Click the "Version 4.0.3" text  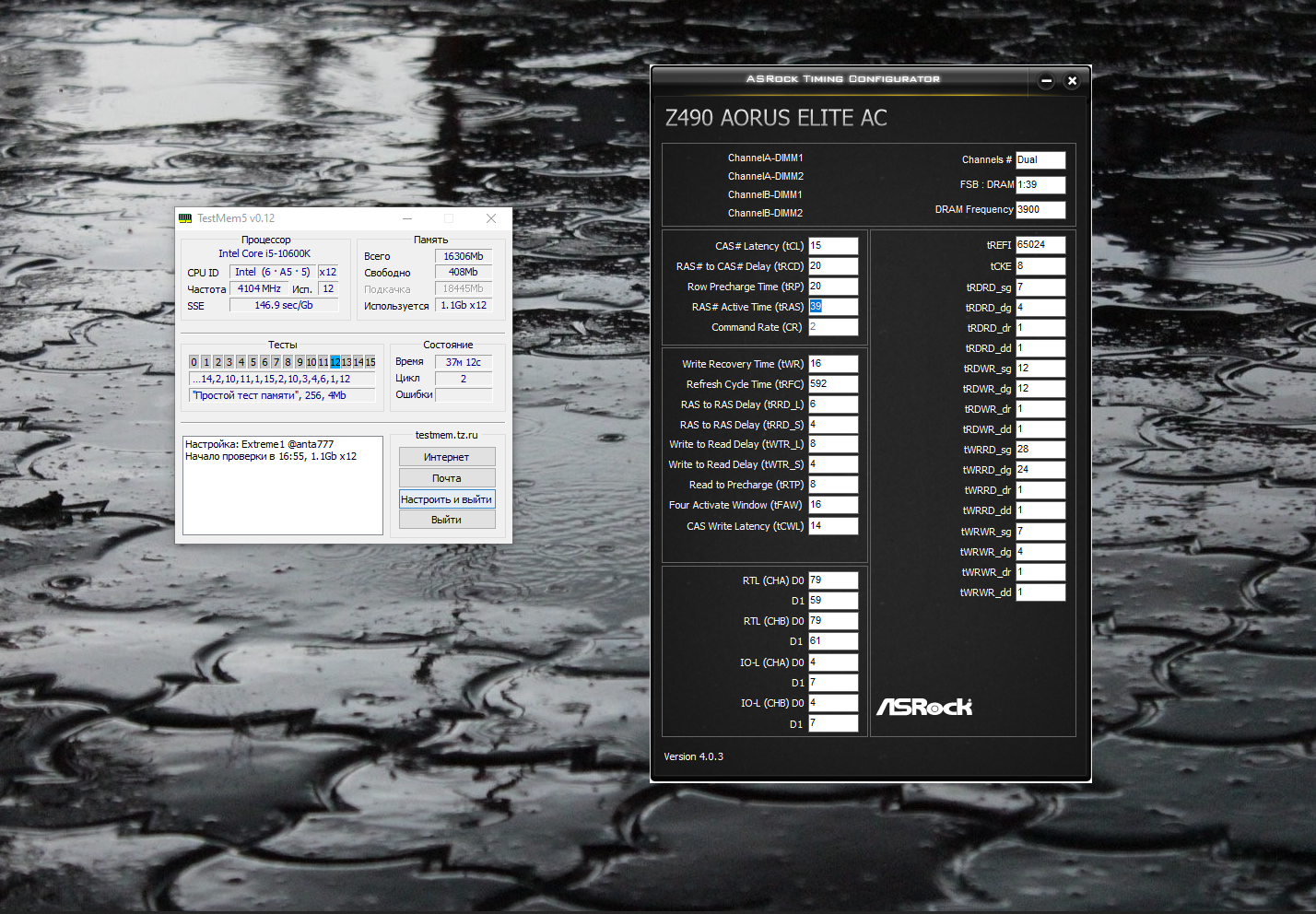click(694, 756)
